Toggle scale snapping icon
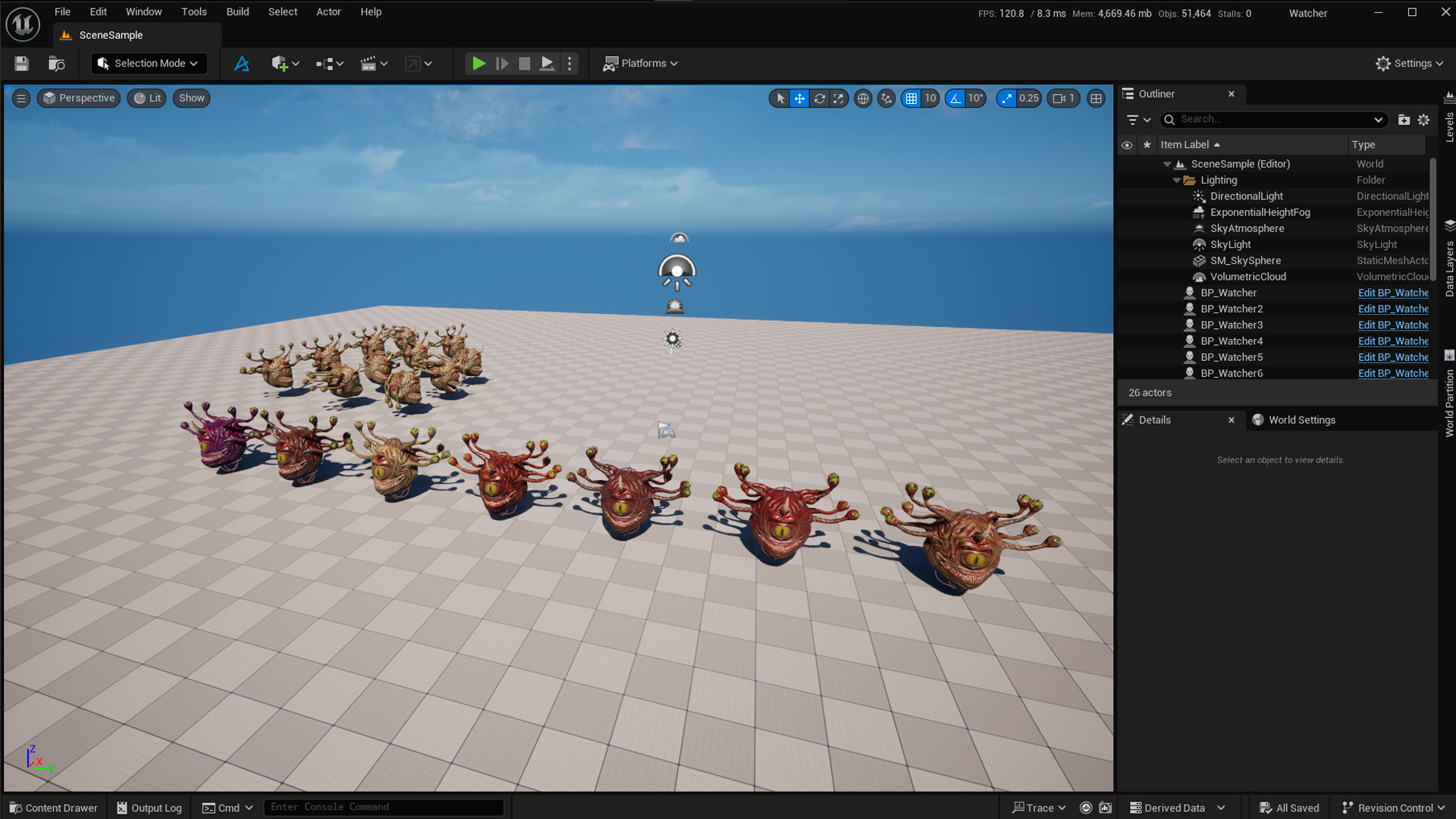The width and height of the screenshot is (1456, 819). click(1006, 99)
